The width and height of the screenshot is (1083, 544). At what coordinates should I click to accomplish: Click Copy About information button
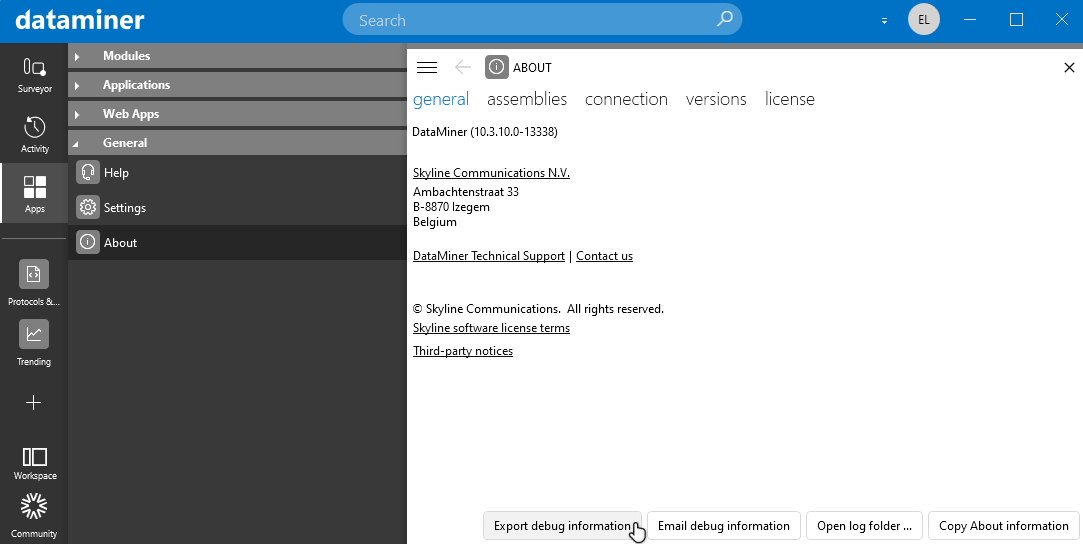pyautogui.click(x=1004, y=525)
